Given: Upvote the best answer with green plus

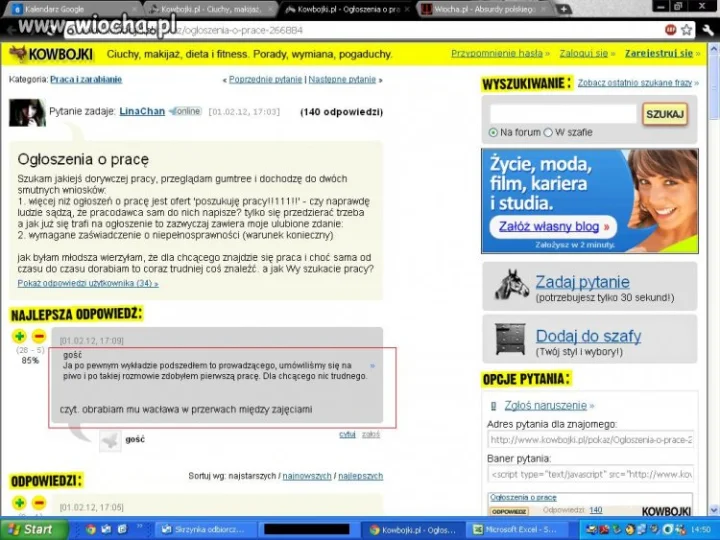Looking at the screenshot, I should pyautogui.click(x=19, y=336).
